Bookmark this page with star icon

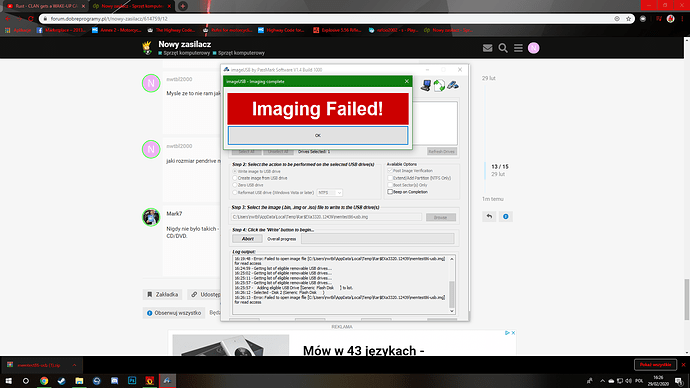click(628, 19)
